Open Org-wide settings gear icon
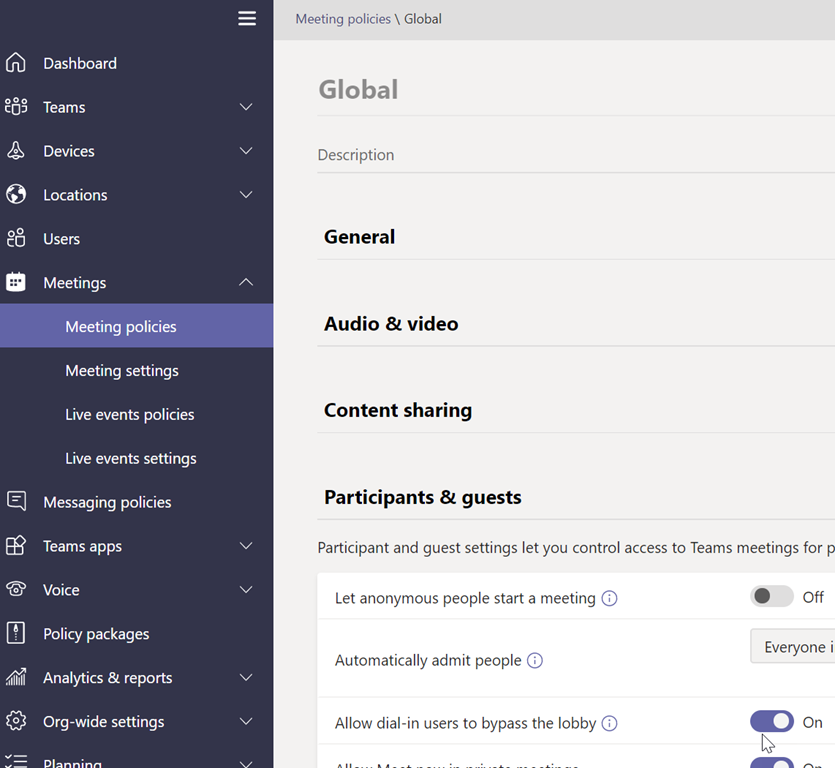The width and height of the screenshot is (835, 768). (16, 721)
